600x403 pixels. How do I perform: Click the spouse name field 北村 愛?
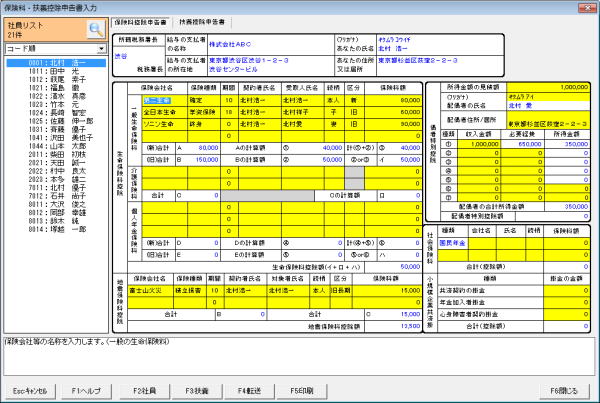pos(548,106)
